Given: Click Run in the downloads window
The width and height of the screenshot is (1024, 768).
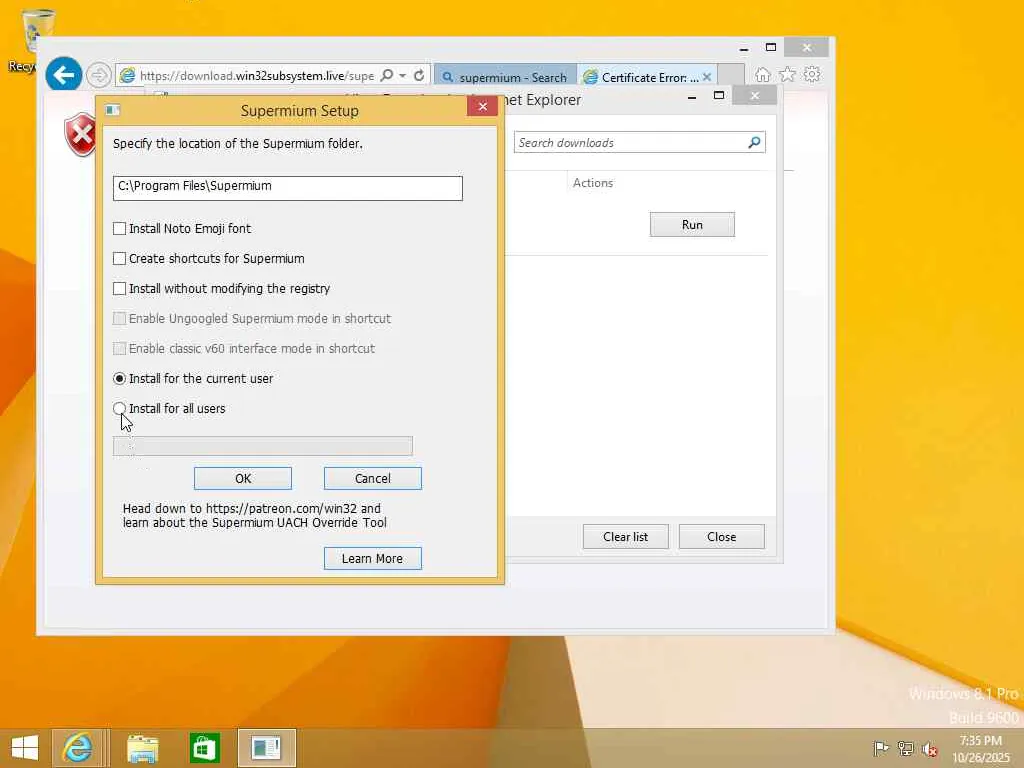Looking at the screenshot, I should (692, 225).
